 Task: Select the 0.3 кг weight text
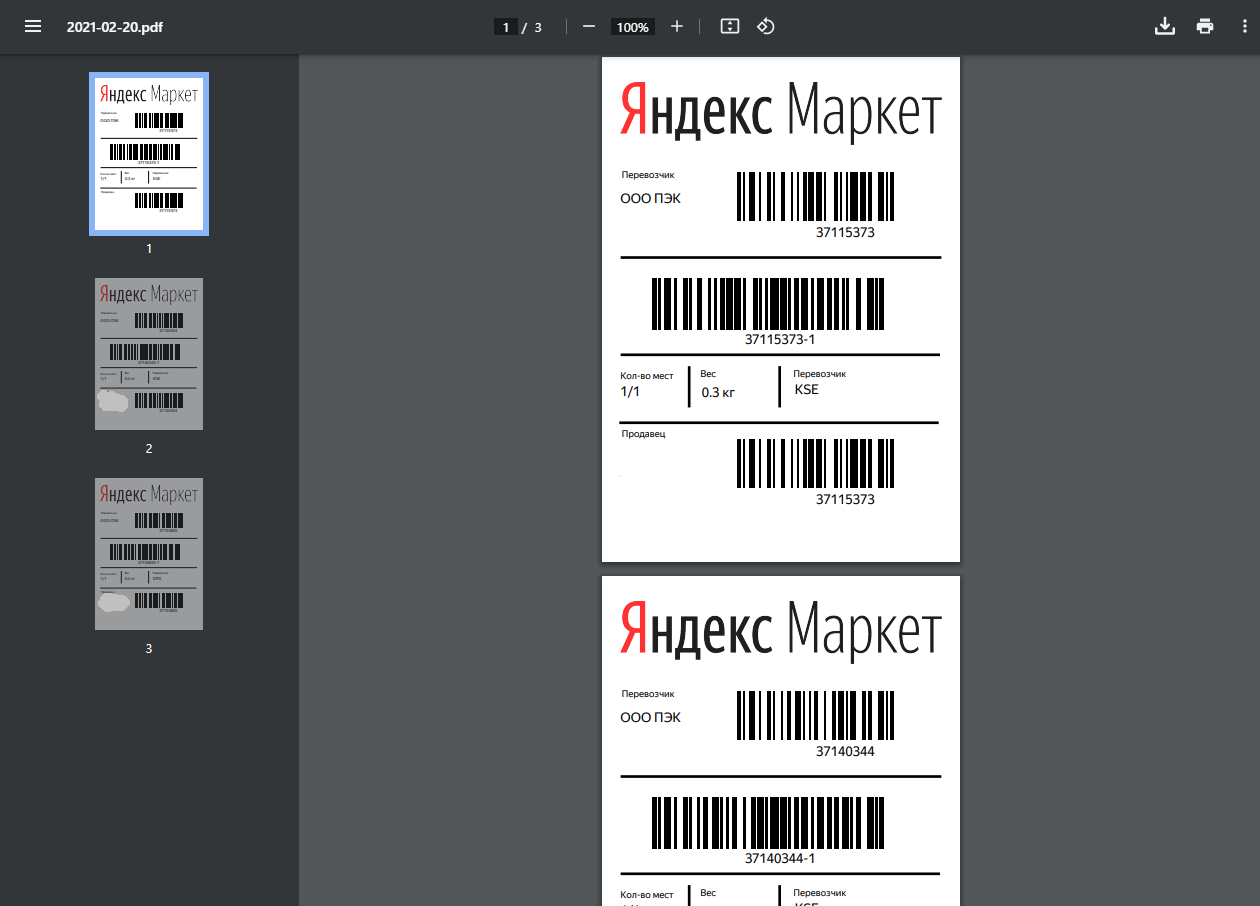point(718,393)
